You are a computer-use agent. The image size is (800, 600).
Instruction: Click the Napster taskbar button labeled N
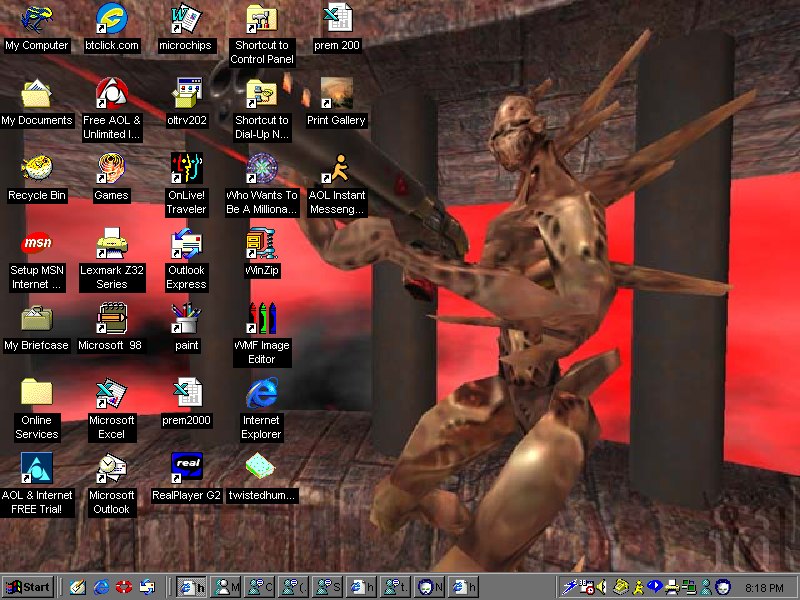(429, 587)
